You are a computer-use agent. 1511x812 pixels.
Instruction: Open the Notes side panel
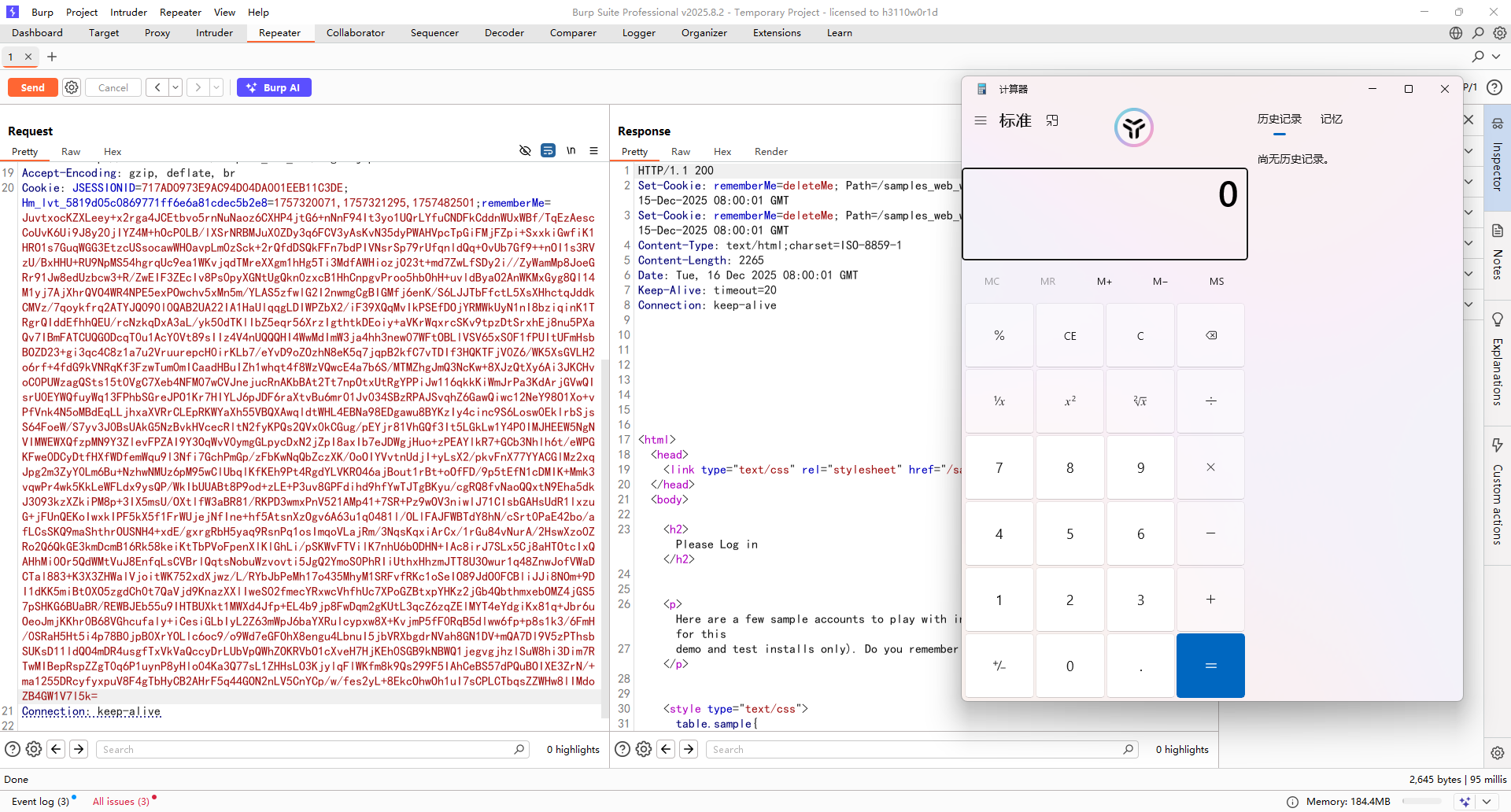pyautogui.click(x=1497, y=253)
